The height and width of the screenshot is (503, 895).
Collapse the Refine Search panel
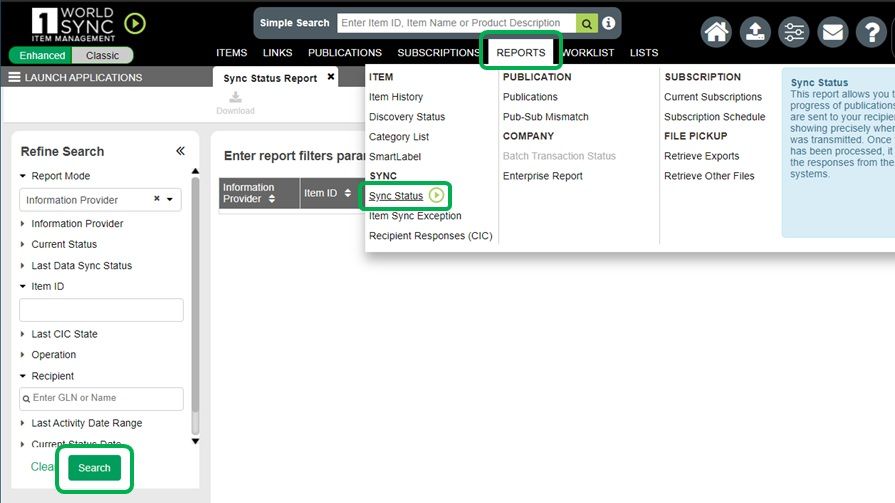[x=181, y=151]
